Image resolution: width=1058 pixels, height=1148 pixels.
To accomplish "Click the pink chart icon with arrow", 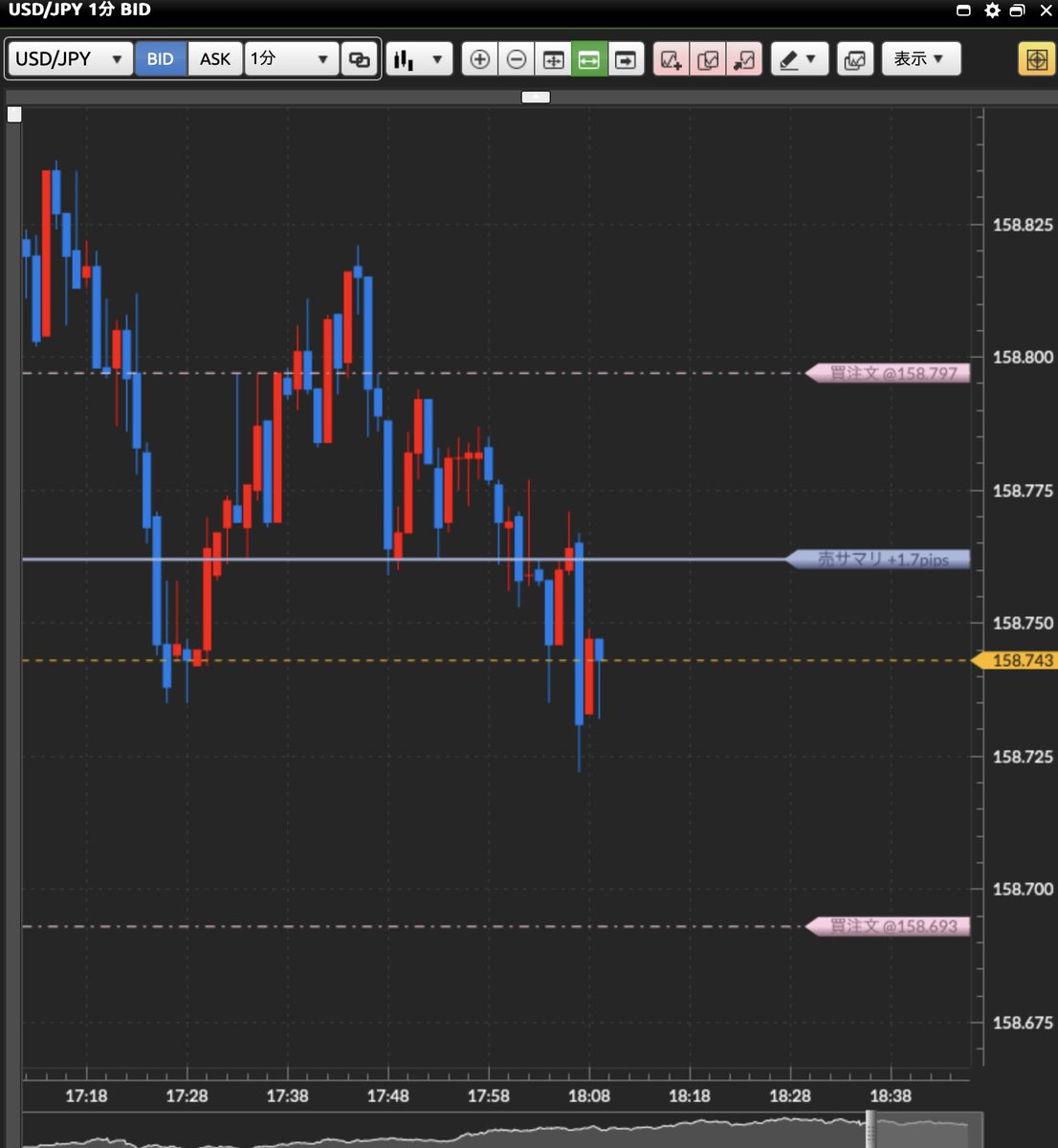I will pyautogui.click(x=744, y=59).
